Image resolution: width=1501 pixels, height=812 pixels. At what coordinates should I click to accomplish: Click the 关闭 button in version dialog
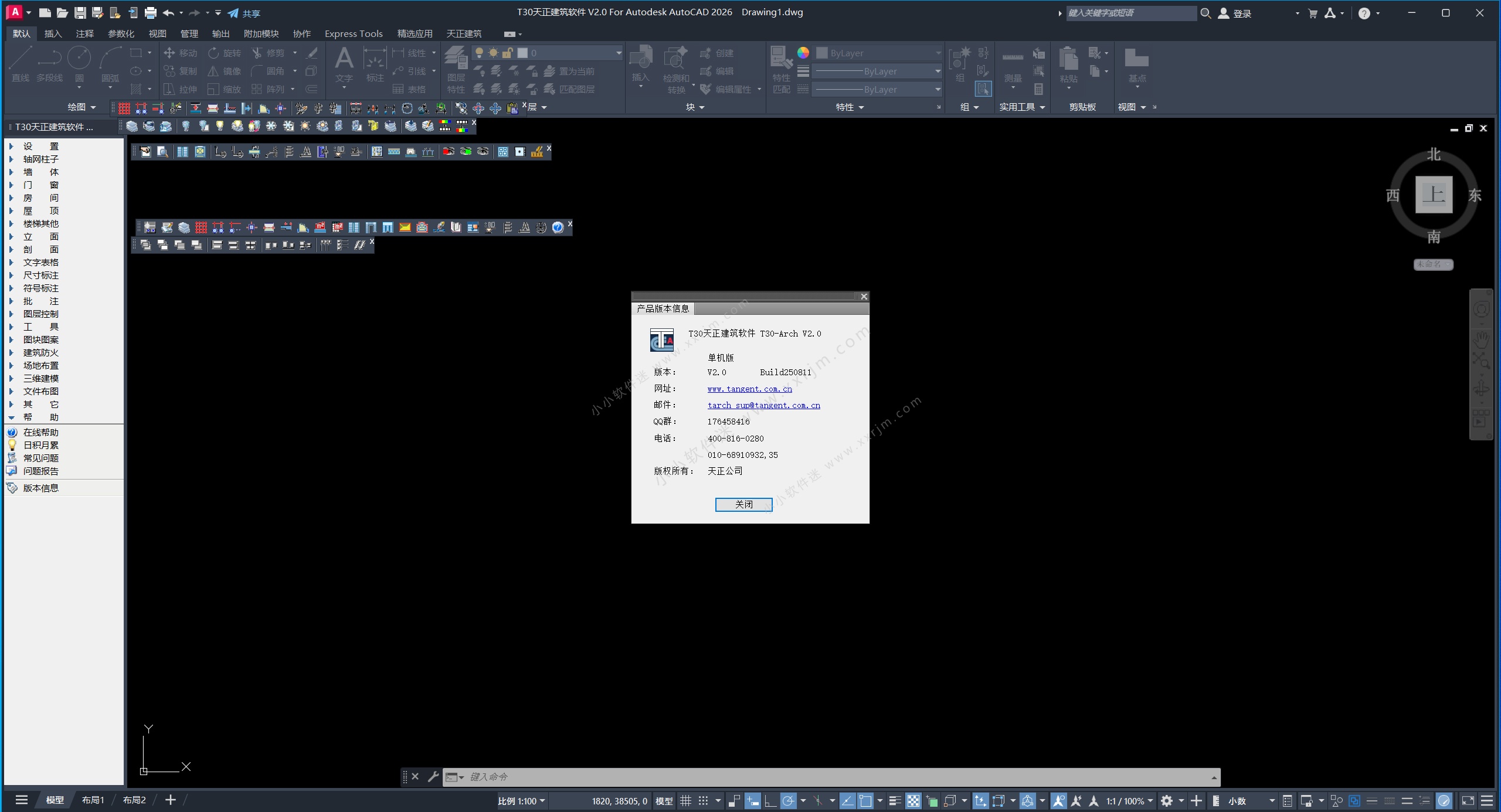point(743,504)
